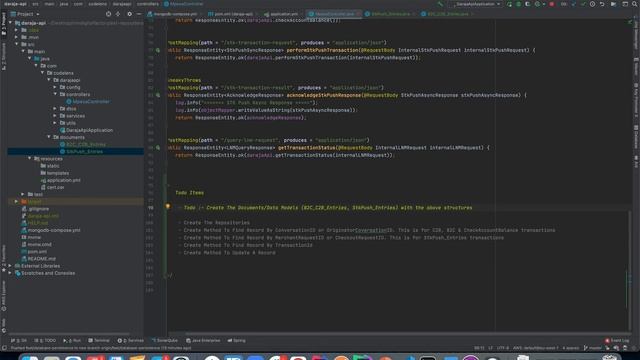Expand the utils package node
Viewport: 640px width, 360px height.
pyautogui.click(x=55, y=123)
